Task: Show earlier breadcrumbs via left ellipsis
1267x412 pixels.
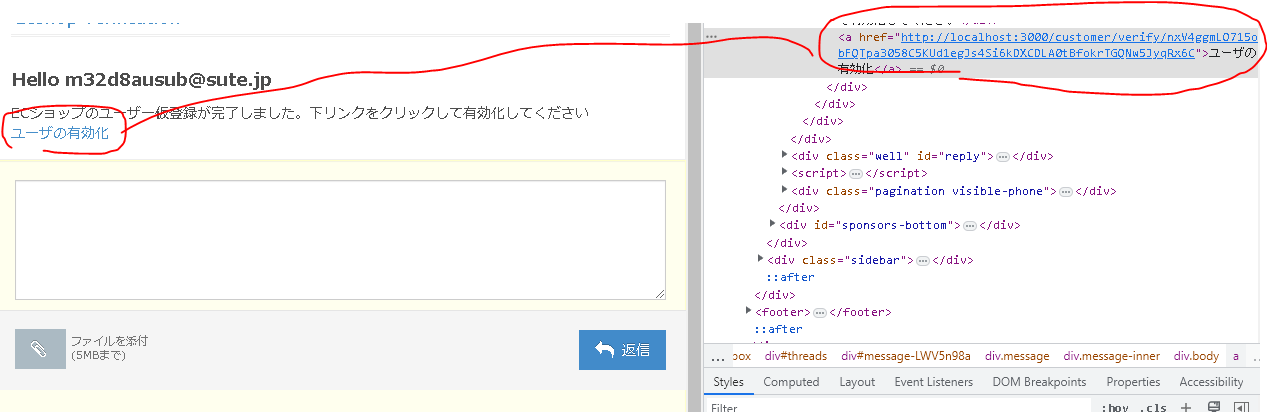Action: tap(717, 357)
